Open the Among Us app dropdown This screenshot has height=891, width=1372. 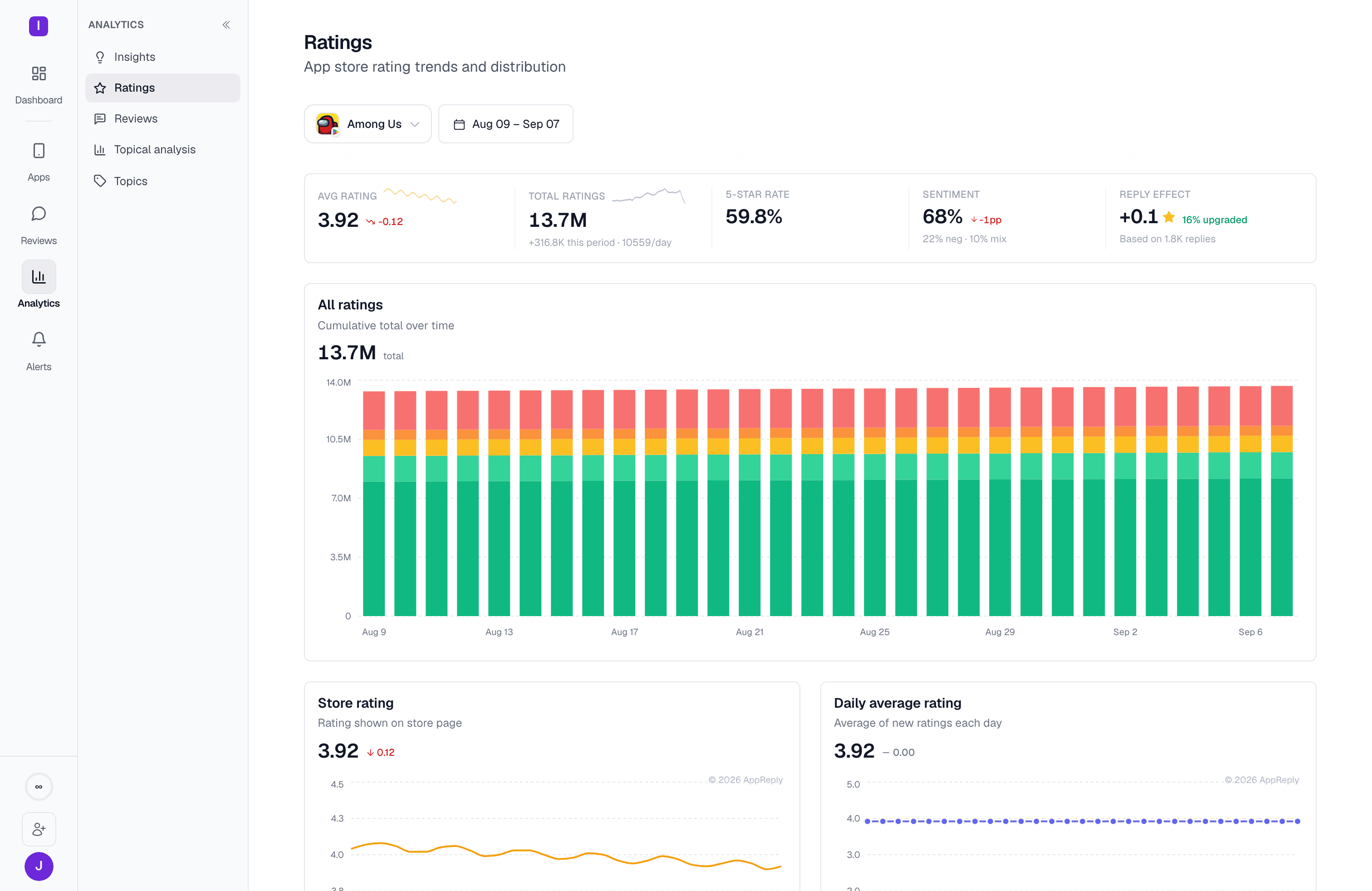click(368, 124)
